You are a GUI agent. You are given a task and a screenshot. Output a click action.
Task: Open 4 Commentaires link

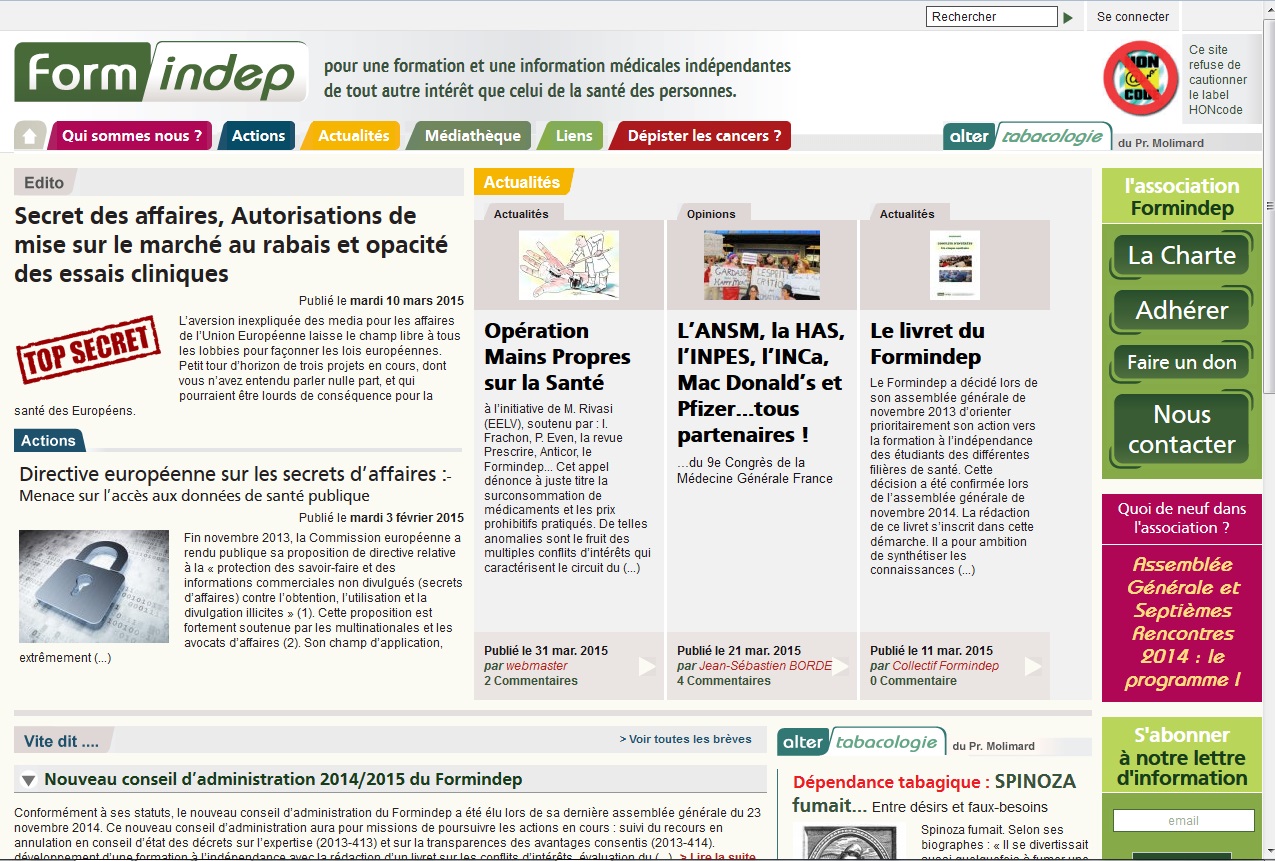(x=724, y=681)
